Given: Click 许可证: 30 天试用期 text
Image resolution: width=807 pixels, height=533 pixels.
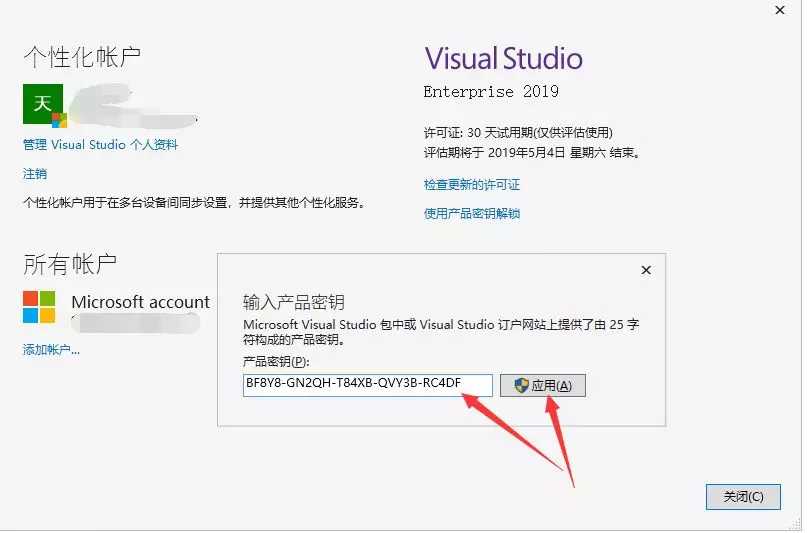Looking at the screenshot, I should 518,133.
